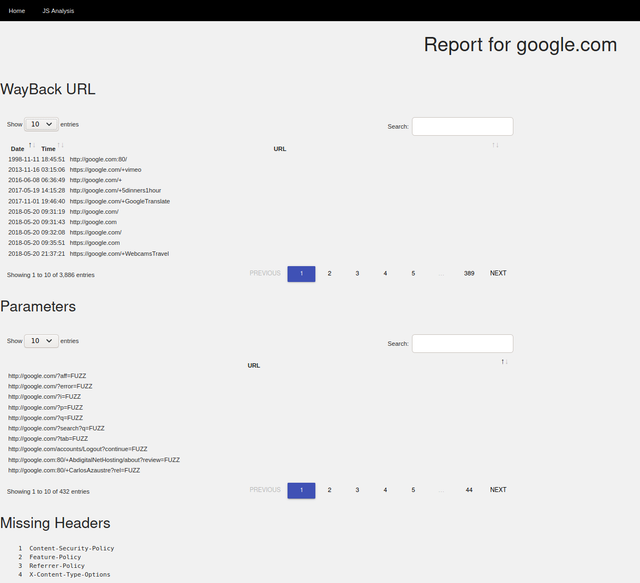Go to Parameters page 2

[x=329, y=490]
